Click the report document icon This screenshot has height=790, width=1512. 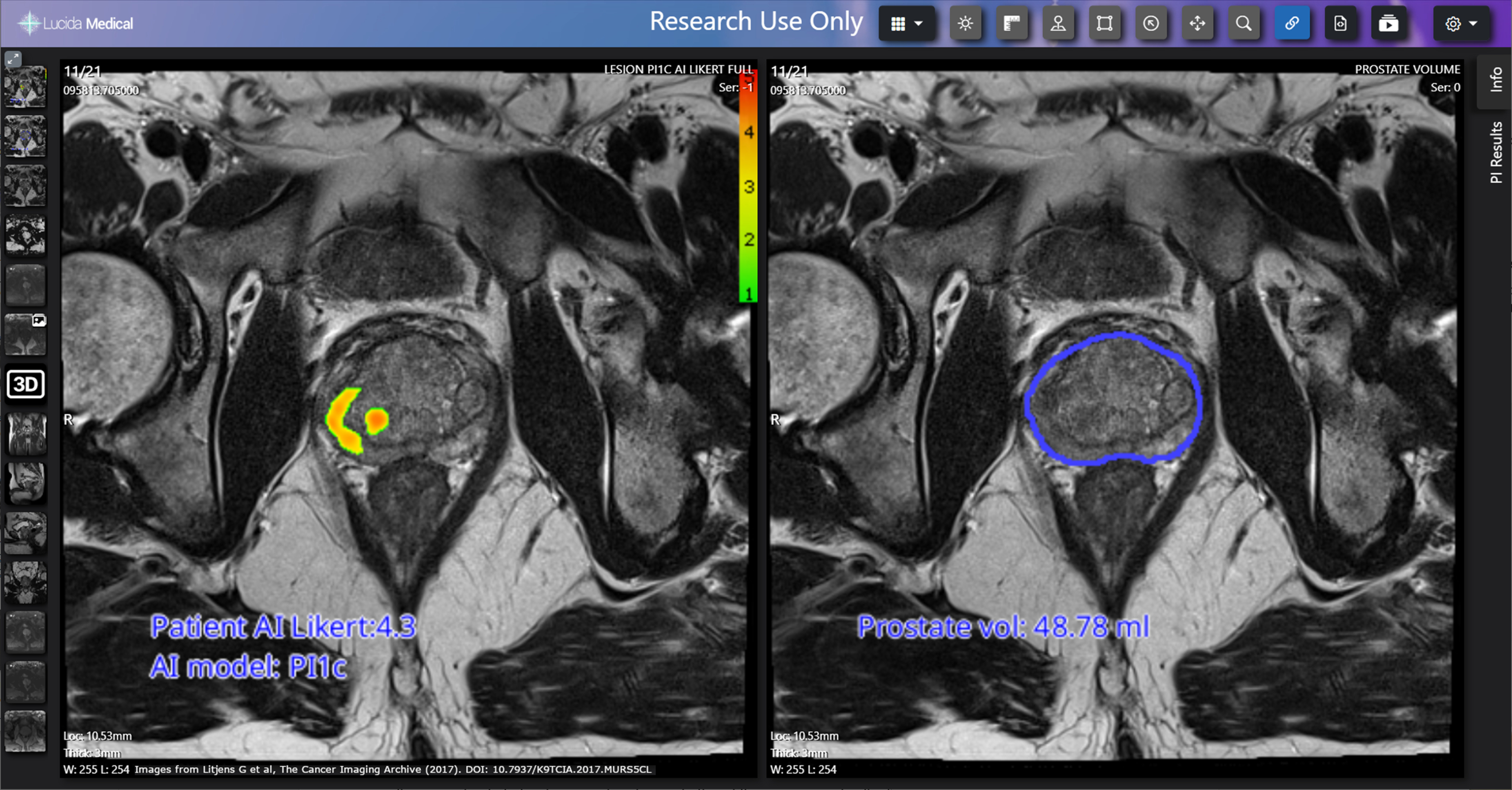click(1341, 24)
